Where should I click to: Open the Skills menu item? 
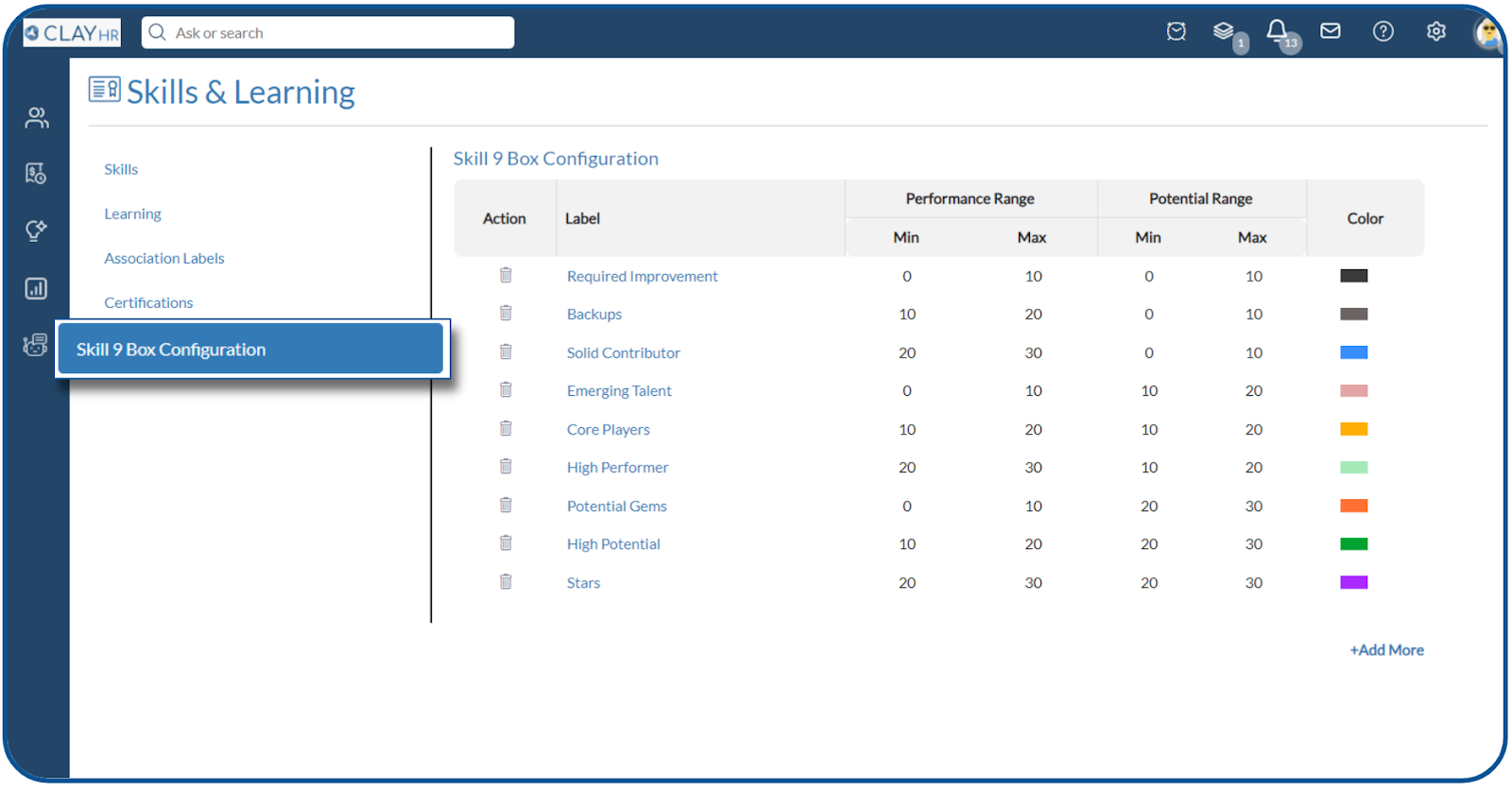coord(121,169)
